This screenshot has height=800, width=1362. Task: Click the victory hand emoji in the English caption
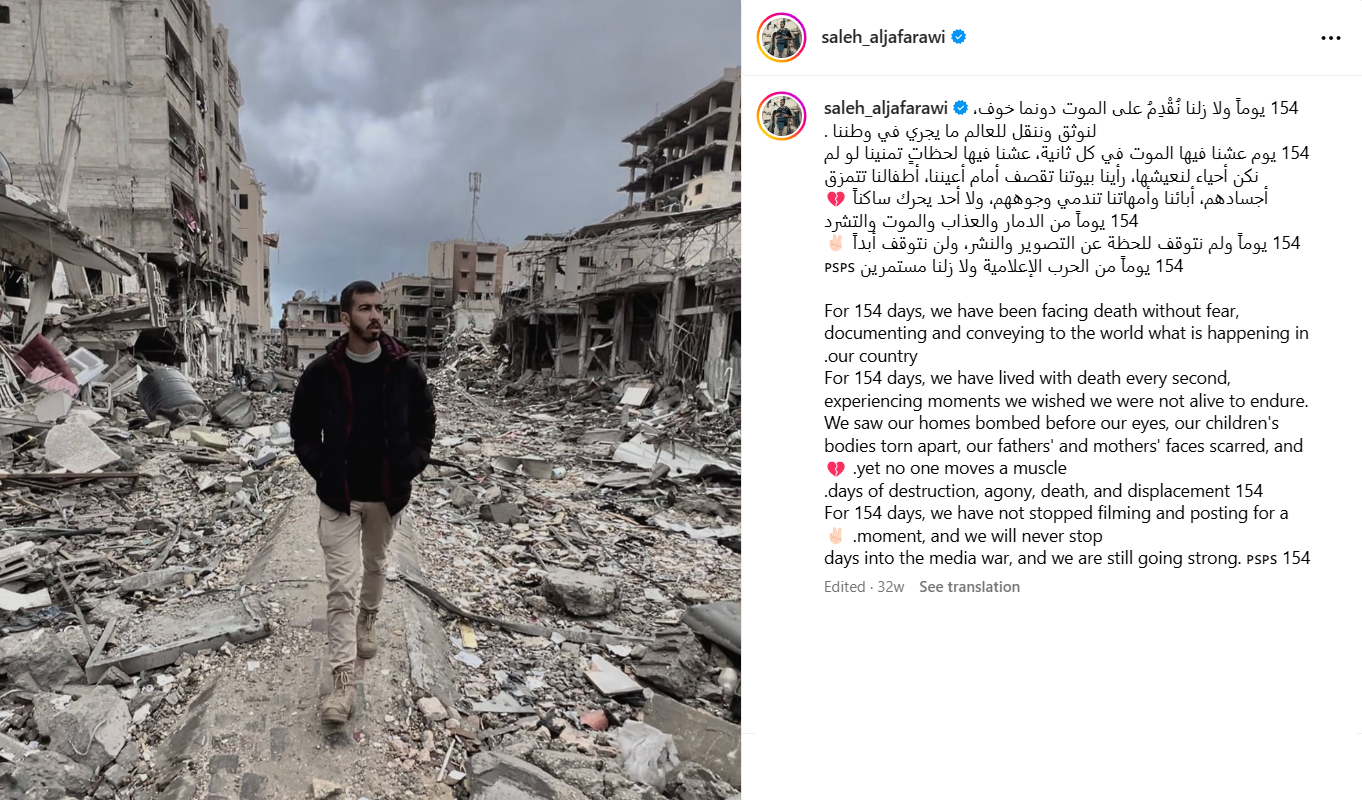tap(836, 536)
